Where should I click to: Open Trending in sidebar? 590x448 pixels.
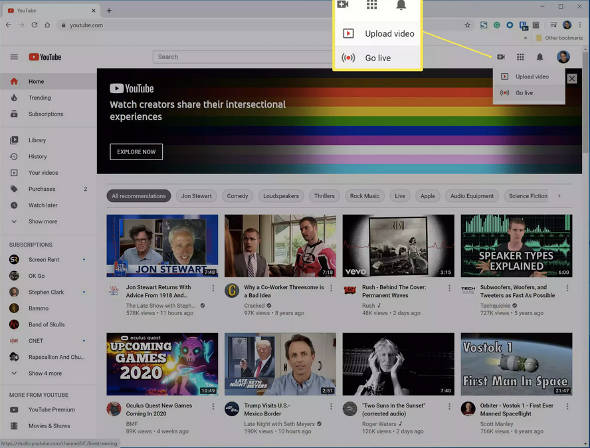[48, 97]
